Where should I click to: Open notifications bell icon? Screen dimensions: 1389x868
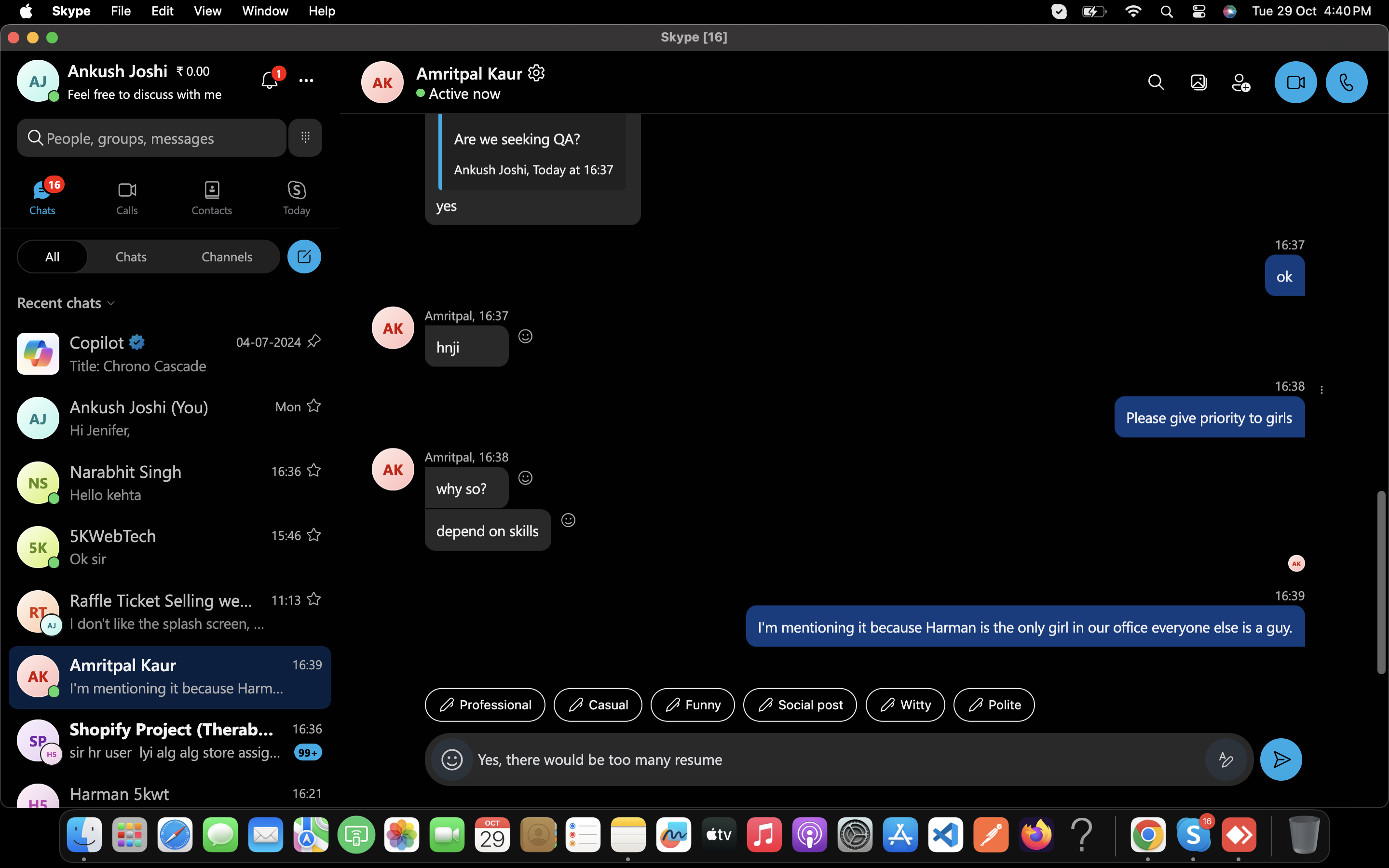pos(270,80)
